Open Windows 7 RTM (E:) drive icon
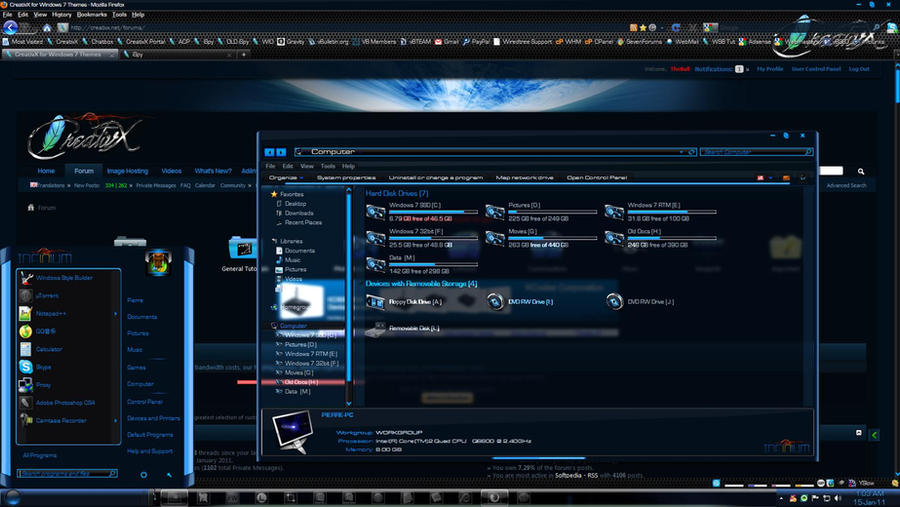Viewport: 900px width, 507px height. 614,212
